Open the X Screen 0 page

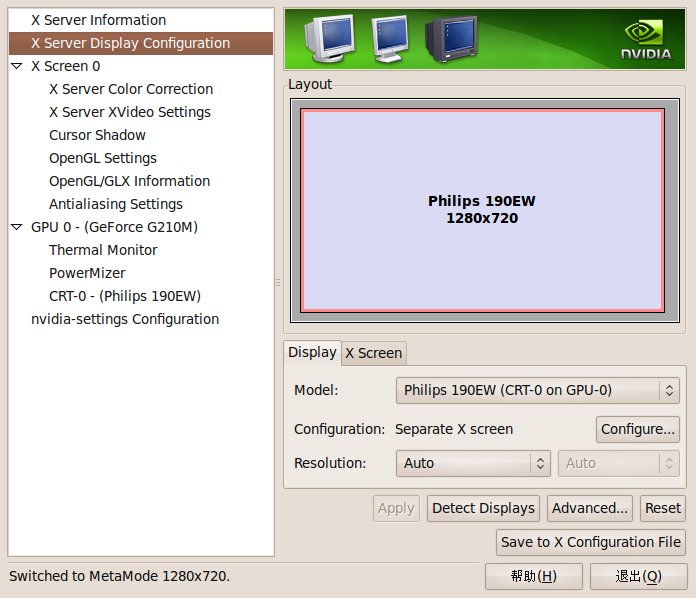(x=66, y=66)
